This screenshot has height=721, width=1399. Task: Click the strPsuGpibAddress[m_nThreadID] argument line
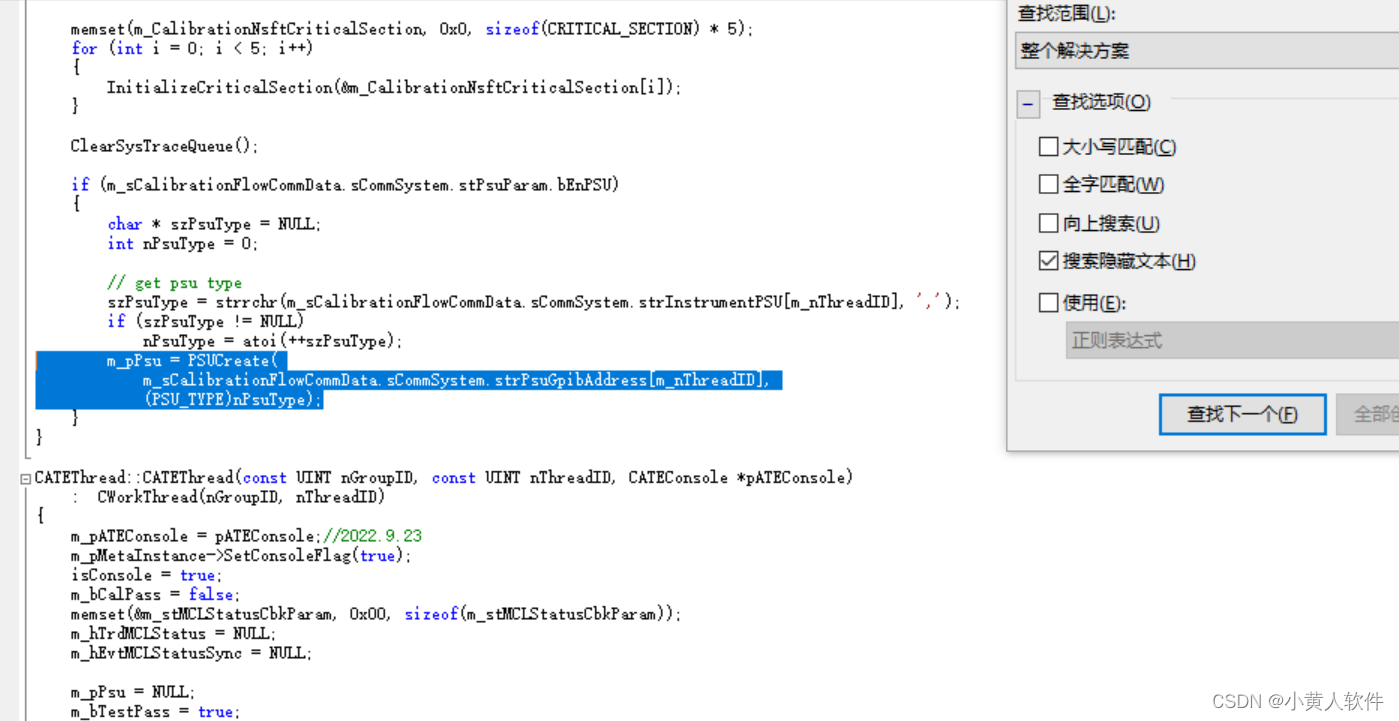(x=456, y=380)
